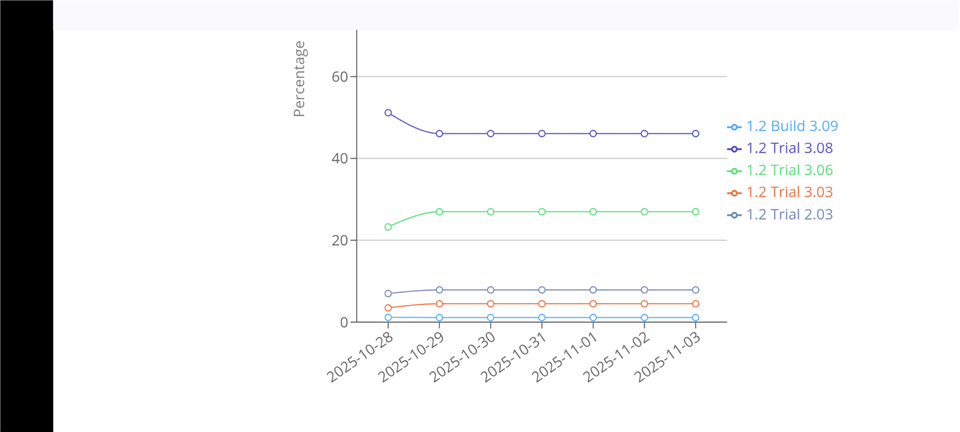This screenshot has height=432, width=960.
Task: Select Trial 3.08 data point on 2025-10-28
Action: tap(388, 113)
